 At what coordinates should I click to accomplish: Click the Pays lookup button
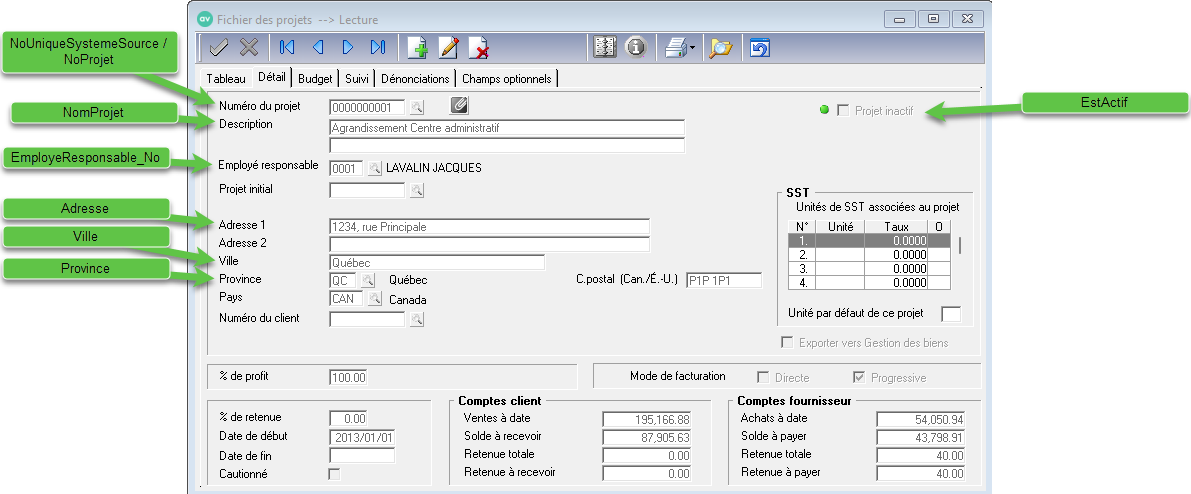tap(375, 299)
